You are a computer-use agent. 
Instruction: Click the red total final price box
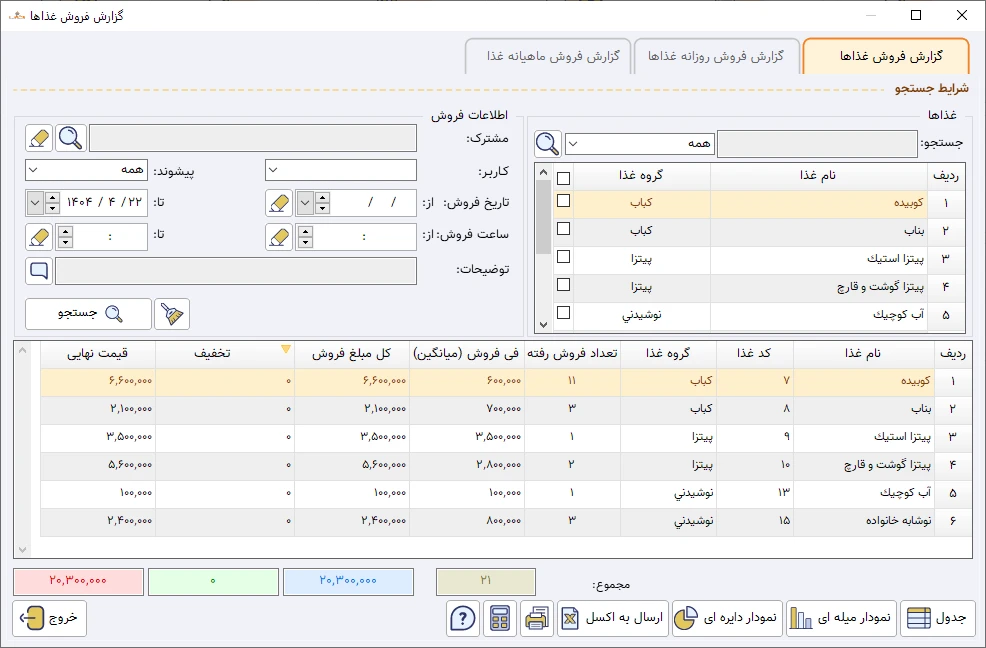pyautogui.click(x=79, y=581)
